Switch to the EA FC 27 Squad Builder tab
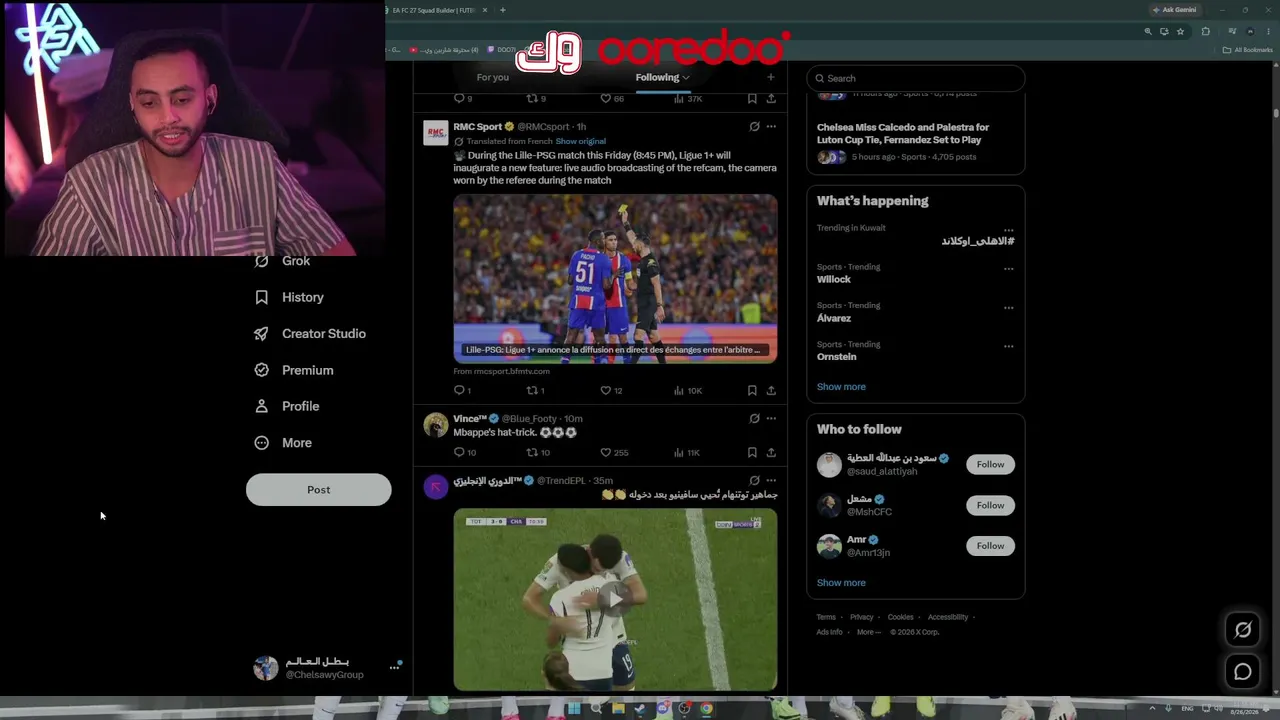This screenshot has width=1280, height=720. coord(433,10)
